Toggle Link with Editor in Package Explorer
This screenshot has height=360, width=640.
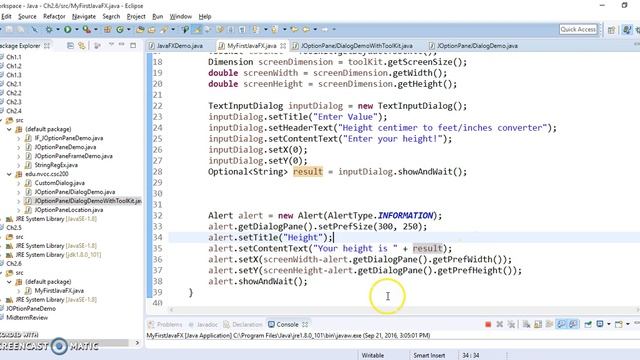coord(82,45)
